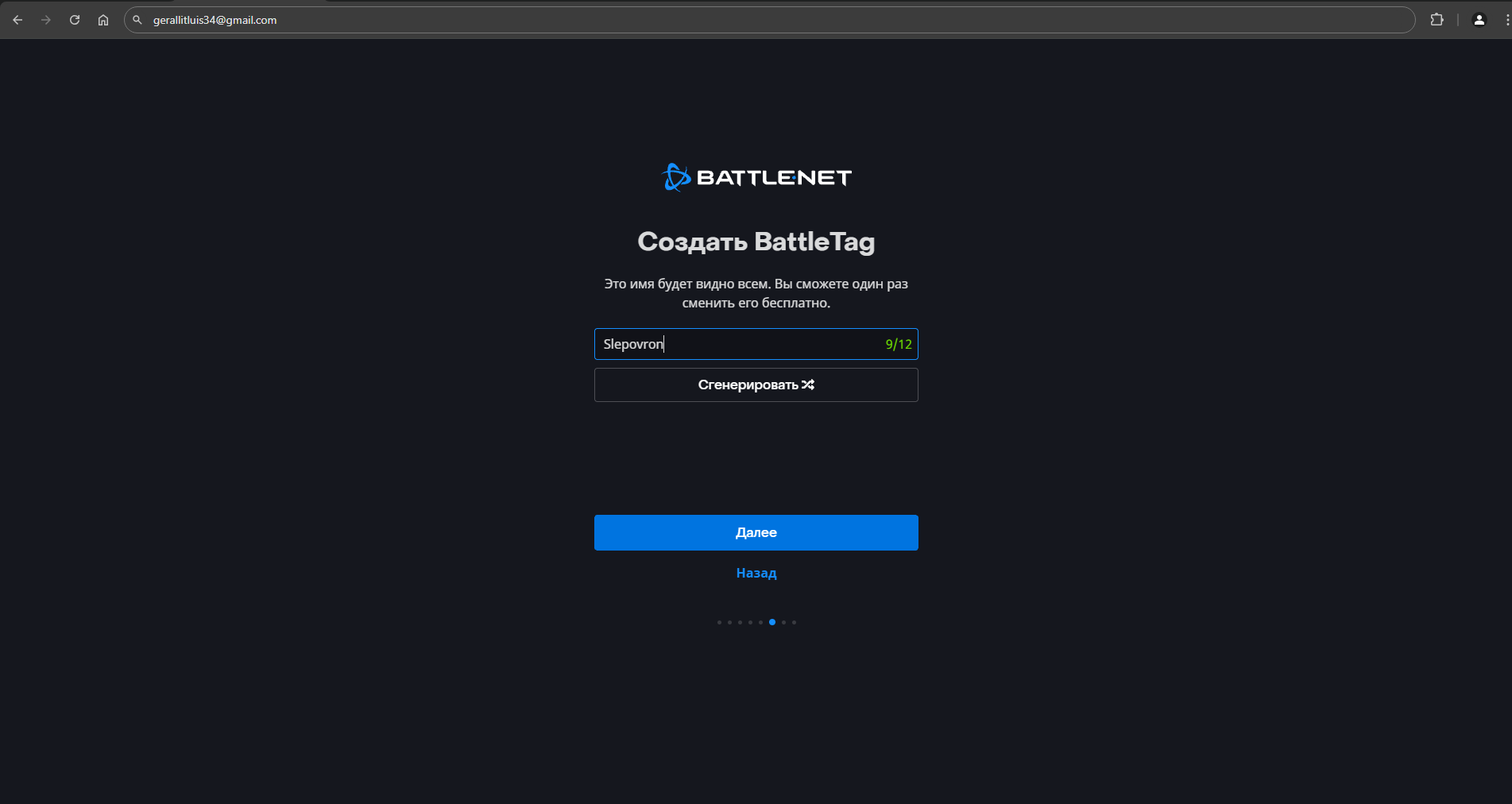Go back with browser back arrow
The width and height of the screenshot is (1512, 804).
tap(17, 20)
